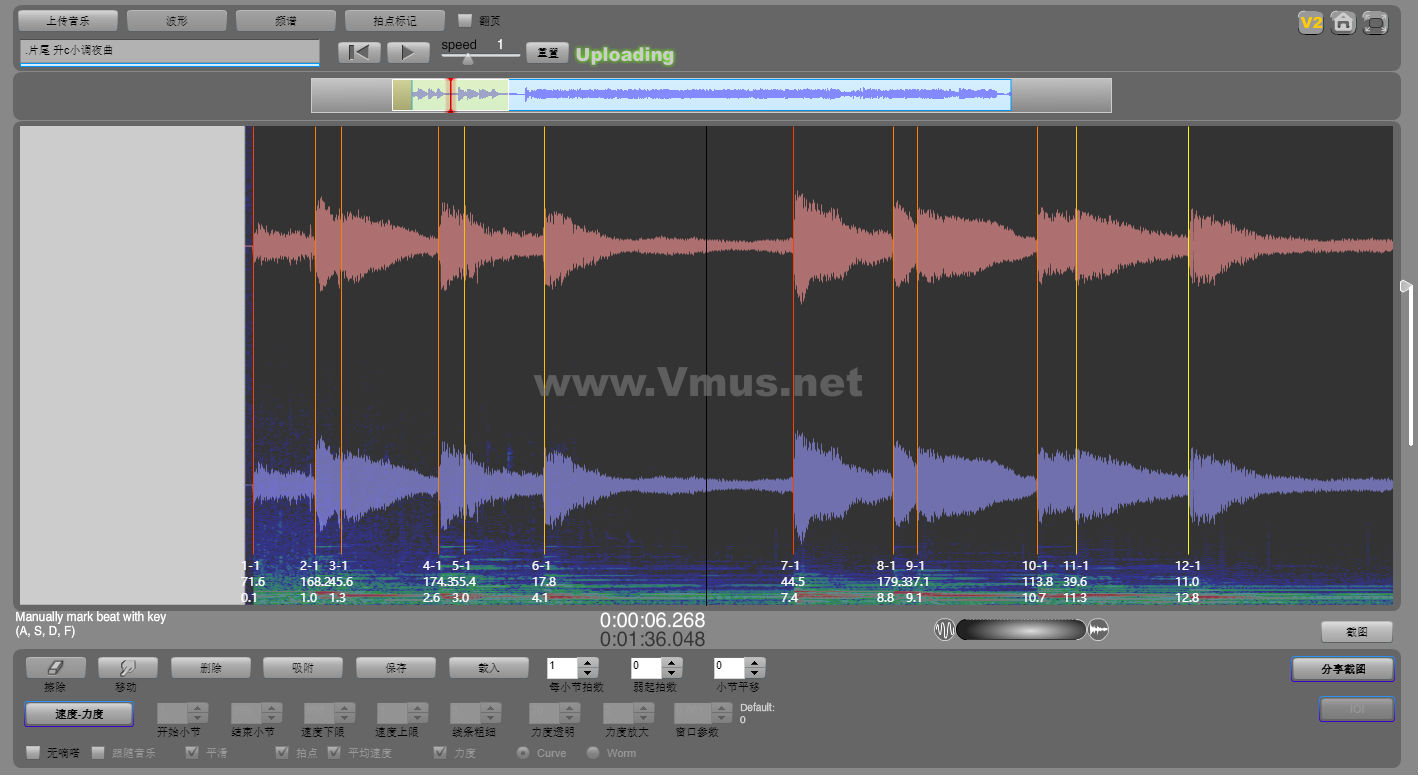
Task: Increase the 每小节拍数 value with up arrow
Action: click(x=589, y=662)
